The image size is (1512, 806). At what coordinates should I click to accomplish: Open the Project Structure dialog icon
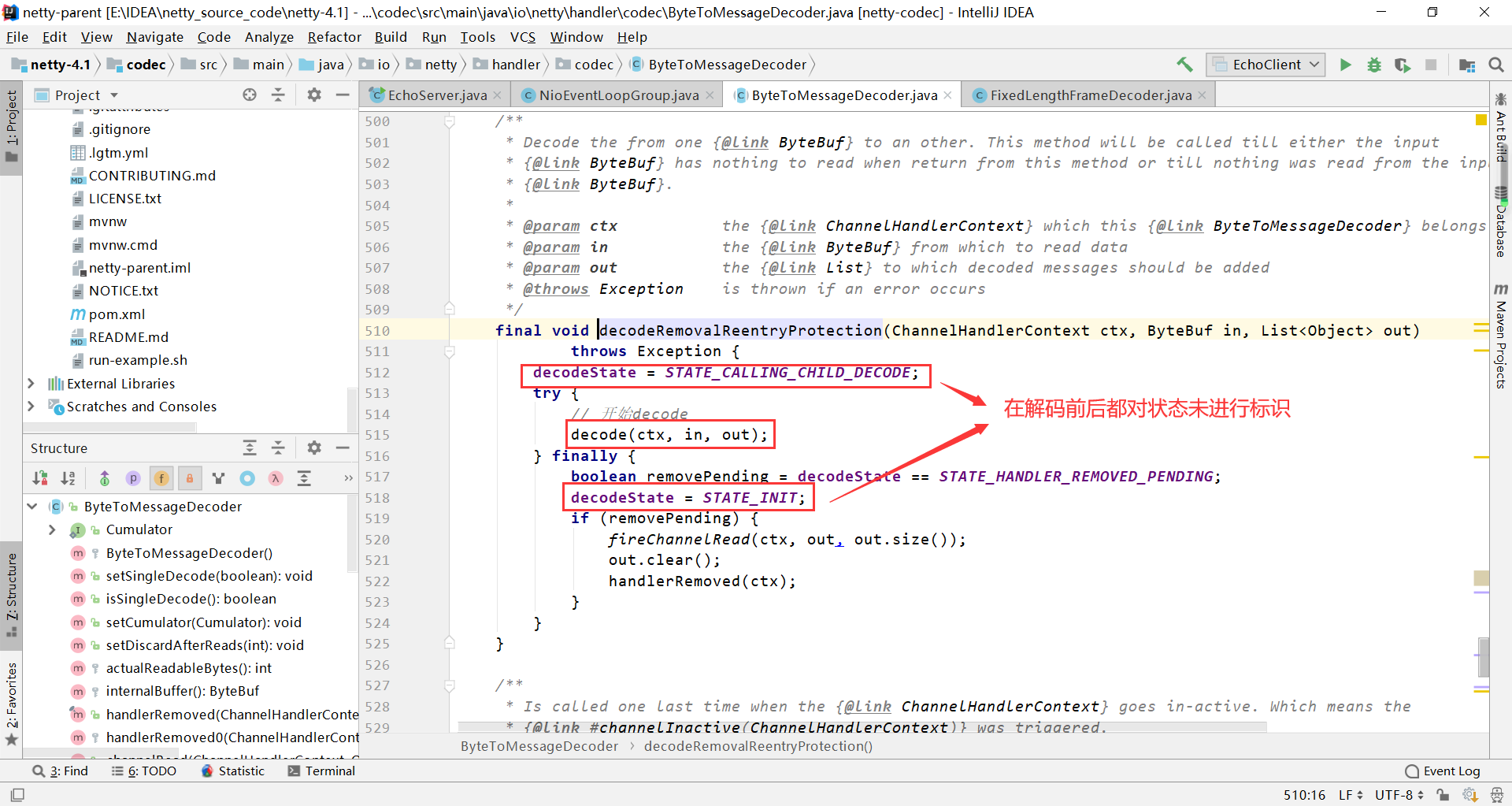point(1467,65)
